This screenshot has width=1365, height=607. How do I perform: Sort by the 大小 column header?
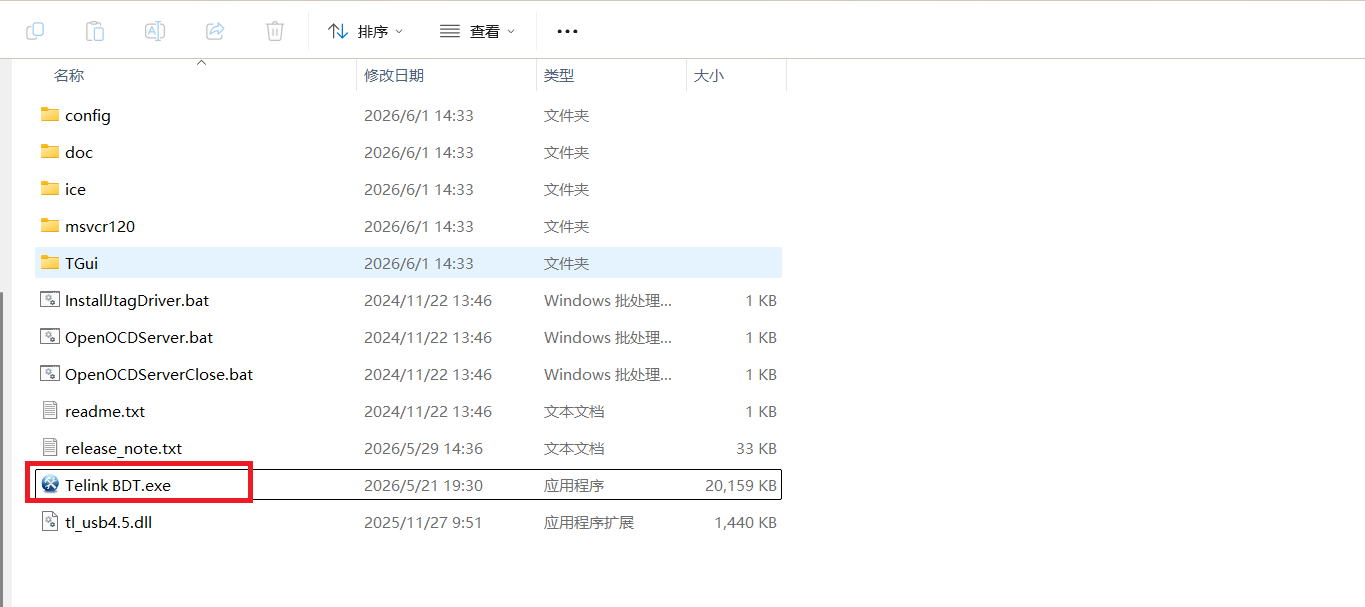click(x=709, y=76)
